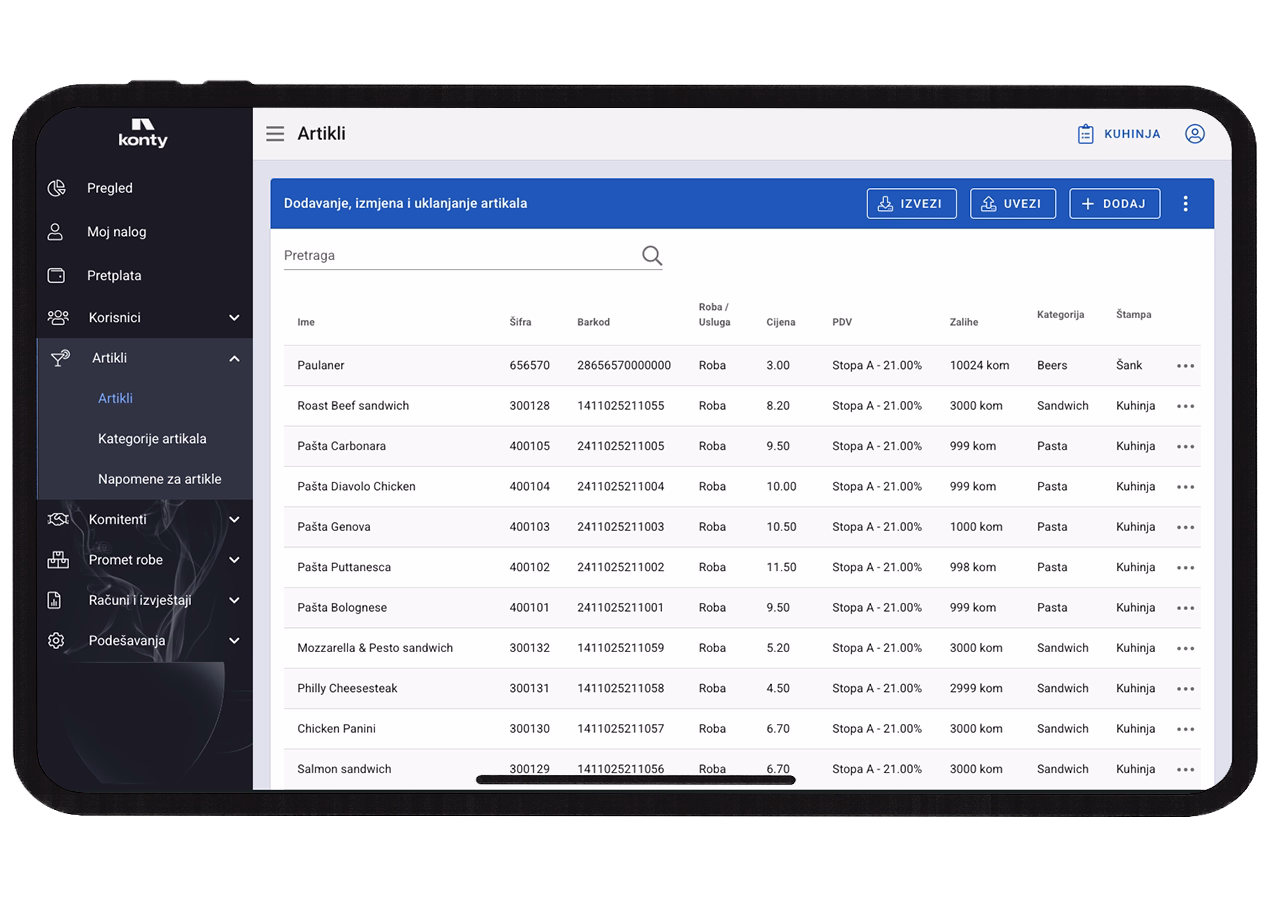The image size is (1280, 920).
Task: Open the header more options dots
Action: tap(1186, 204)
